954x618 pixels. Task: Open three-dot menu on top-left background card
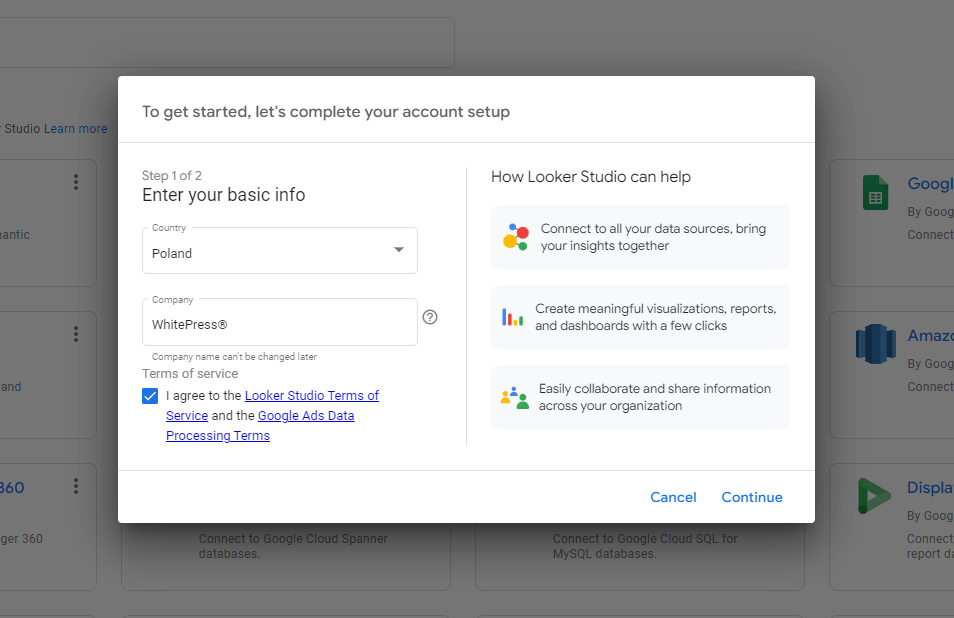pos(76,182)
